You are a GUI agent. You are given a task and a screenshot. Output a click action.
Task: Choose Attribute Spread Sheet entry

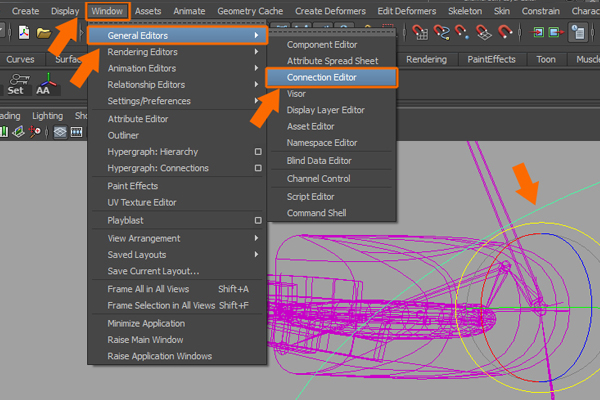(332, 61)
